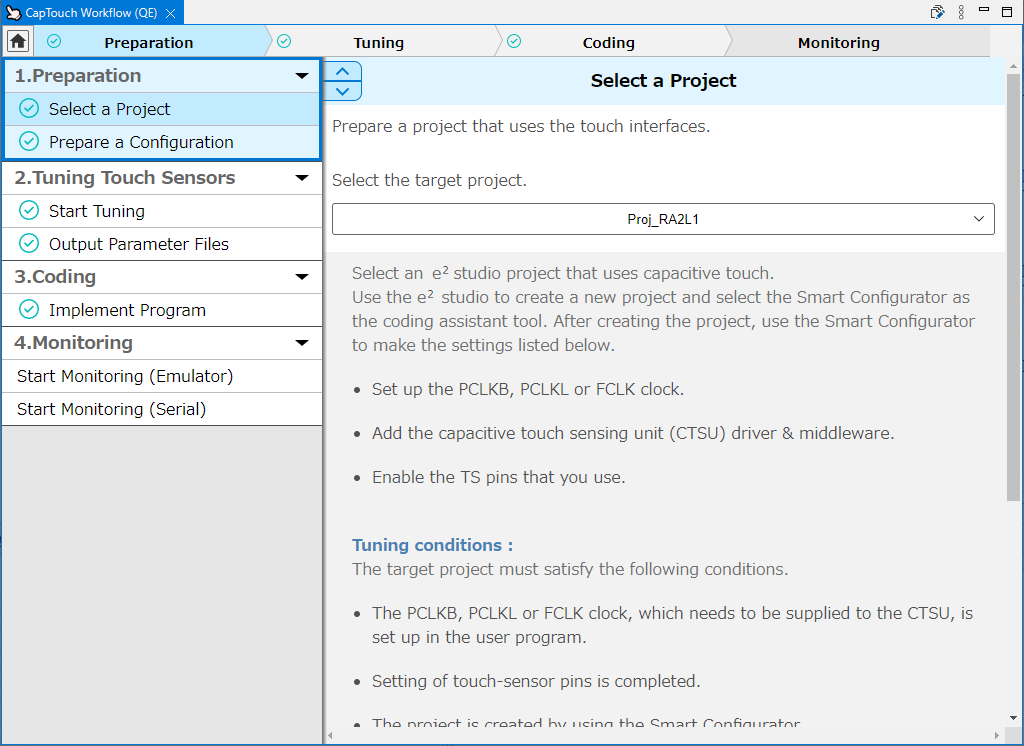Click check icon next to Implement Program
The width and height of the screenshot is (1024, 746).
click(29, 310)
